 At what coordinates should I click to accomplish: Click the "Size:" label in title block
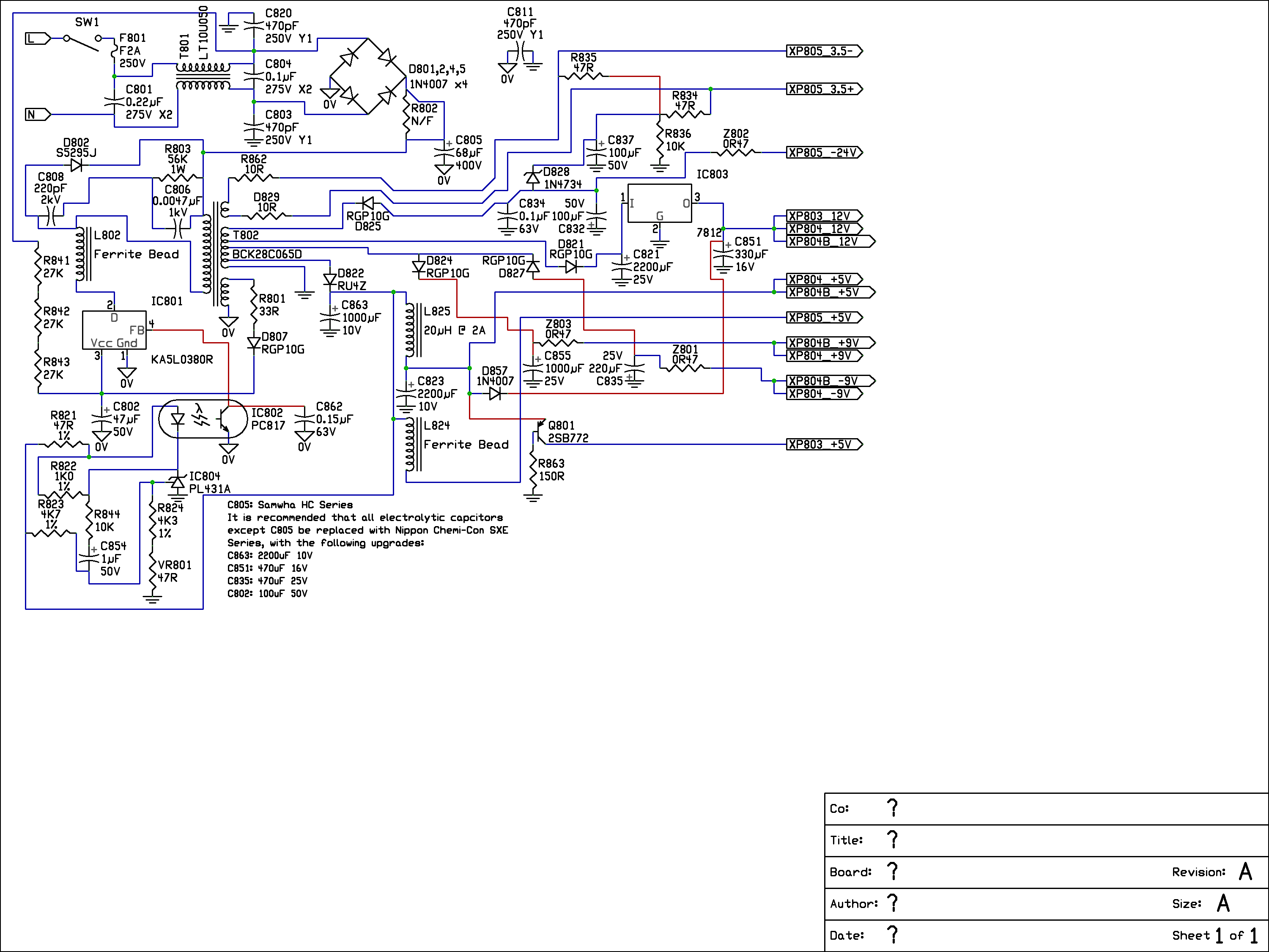(1187, 904)
